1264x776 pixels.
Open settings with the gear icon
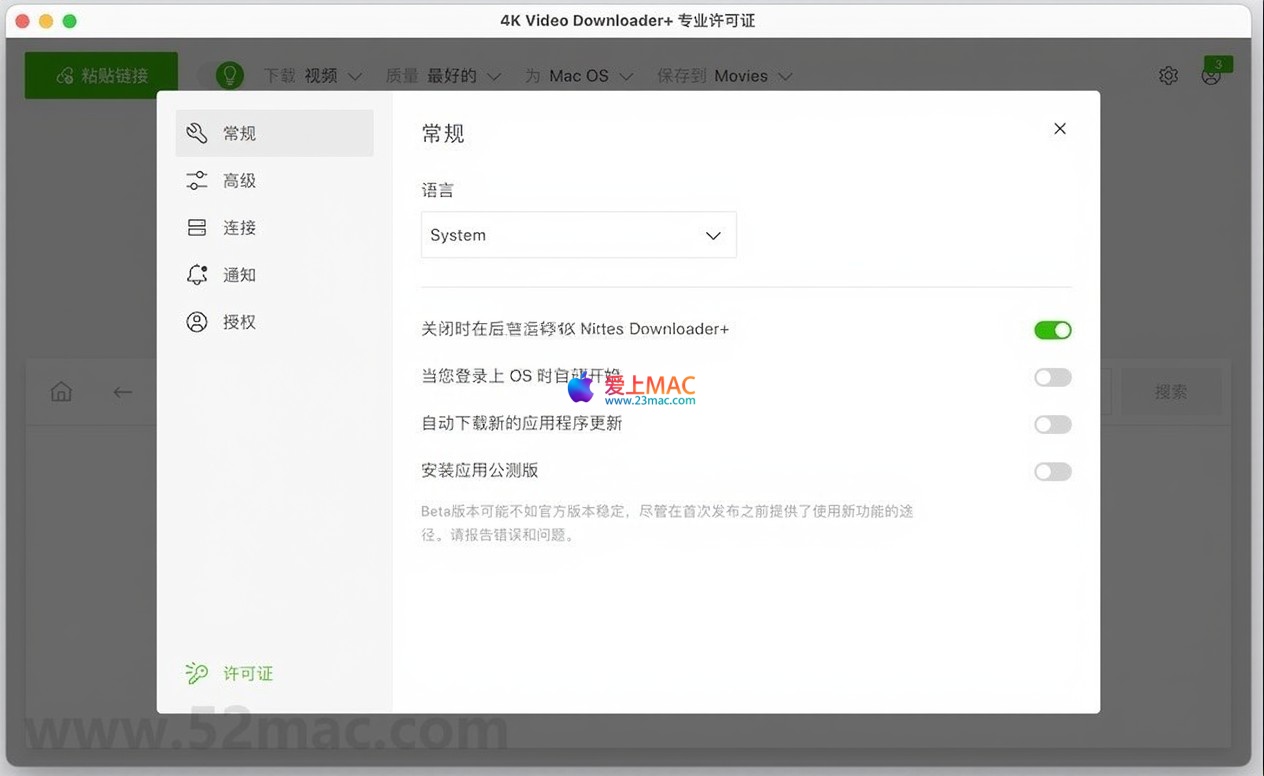1168,76
